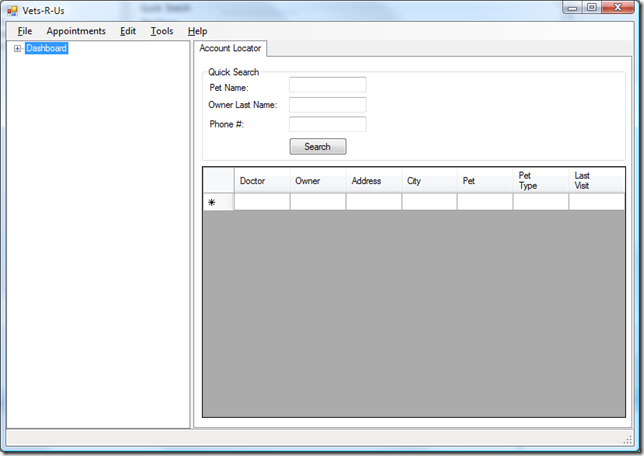Click the empty Last Visit cell in new row

click(597, 202)
